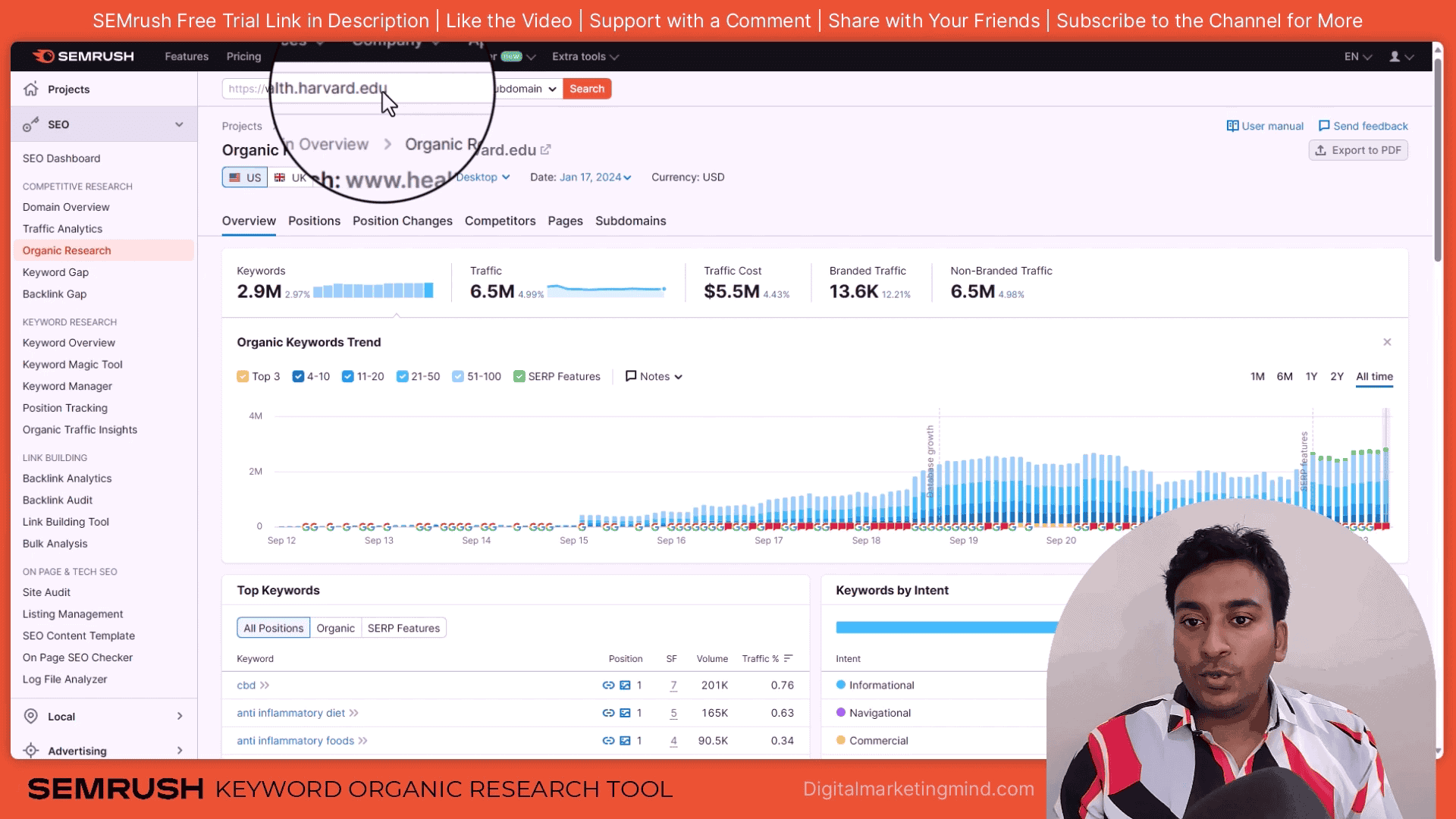
Task: Close the Organic Keywords Trend chart panel
Action: pyautogui.click(x=1387, y=342)
